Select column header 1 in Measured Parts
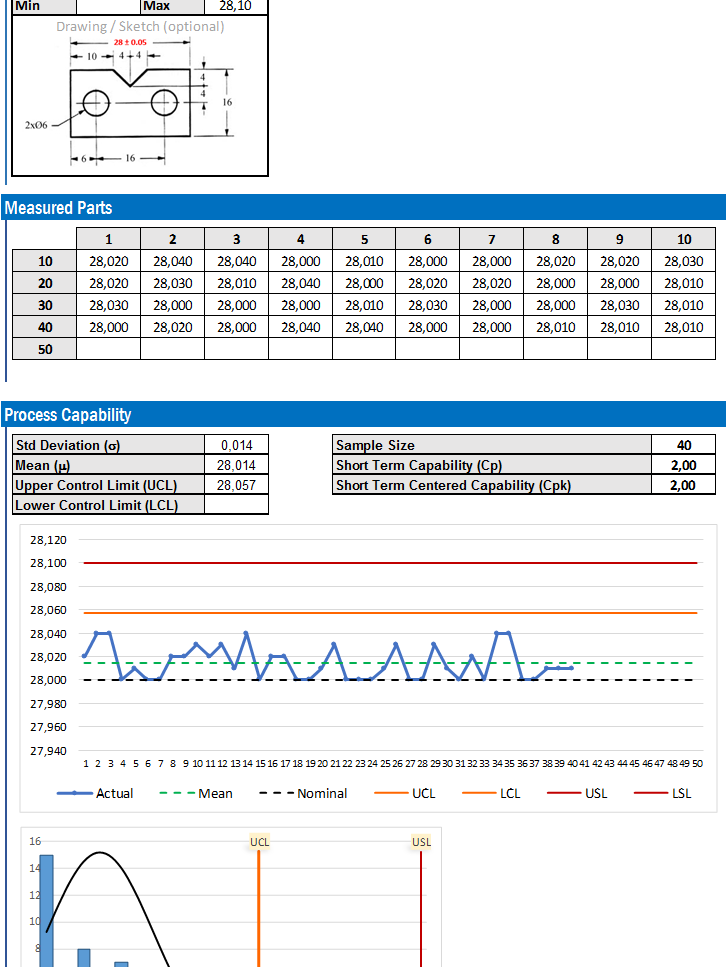Image resolution: width=728 pixels, height=967 pixels. coord(109,239)
